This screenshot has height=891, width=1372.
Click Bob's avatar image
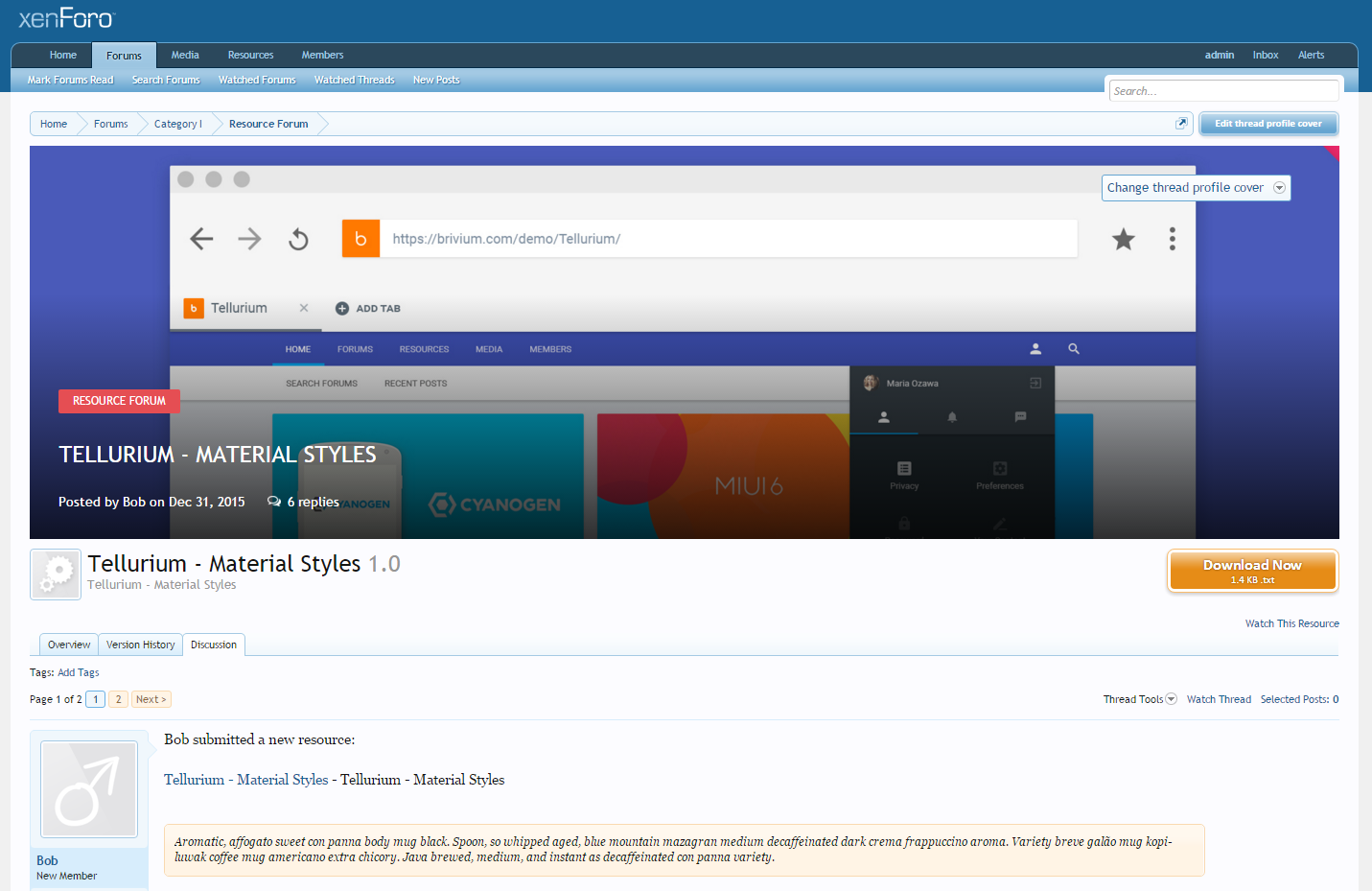point(89,789)
